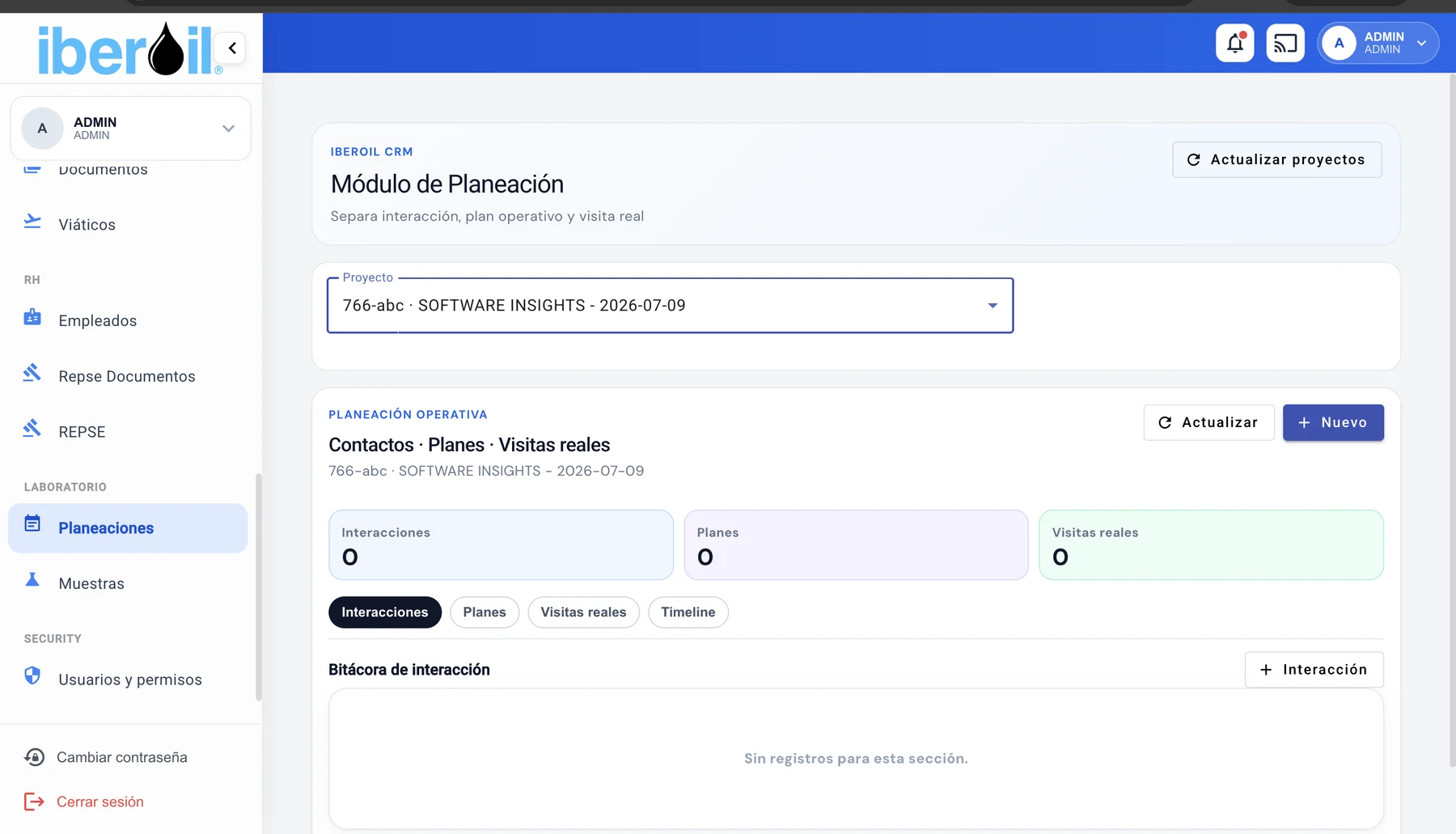This screenshot has height=834, width=1456.
Task: Open the notifications bell
Action: coord(1234,43)
